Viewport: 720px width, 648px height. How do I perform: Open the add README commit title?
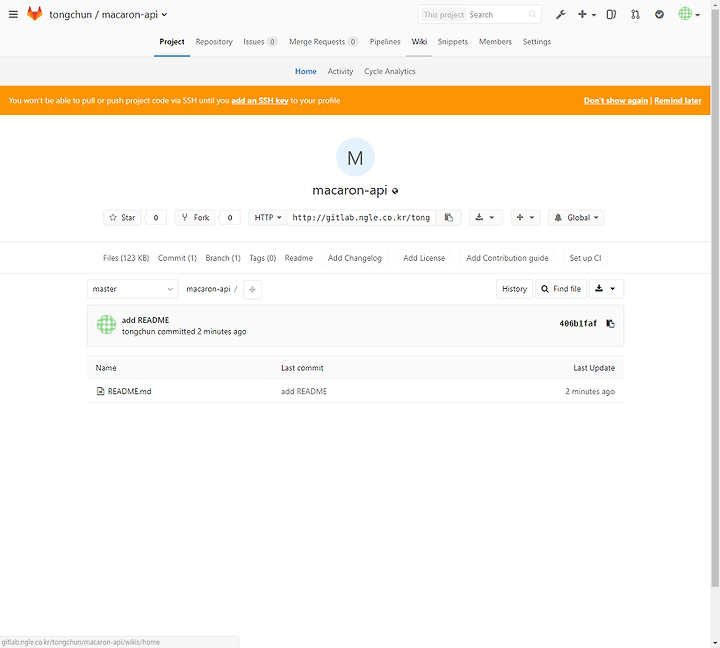pyautogui.click(x=145, y=320)
